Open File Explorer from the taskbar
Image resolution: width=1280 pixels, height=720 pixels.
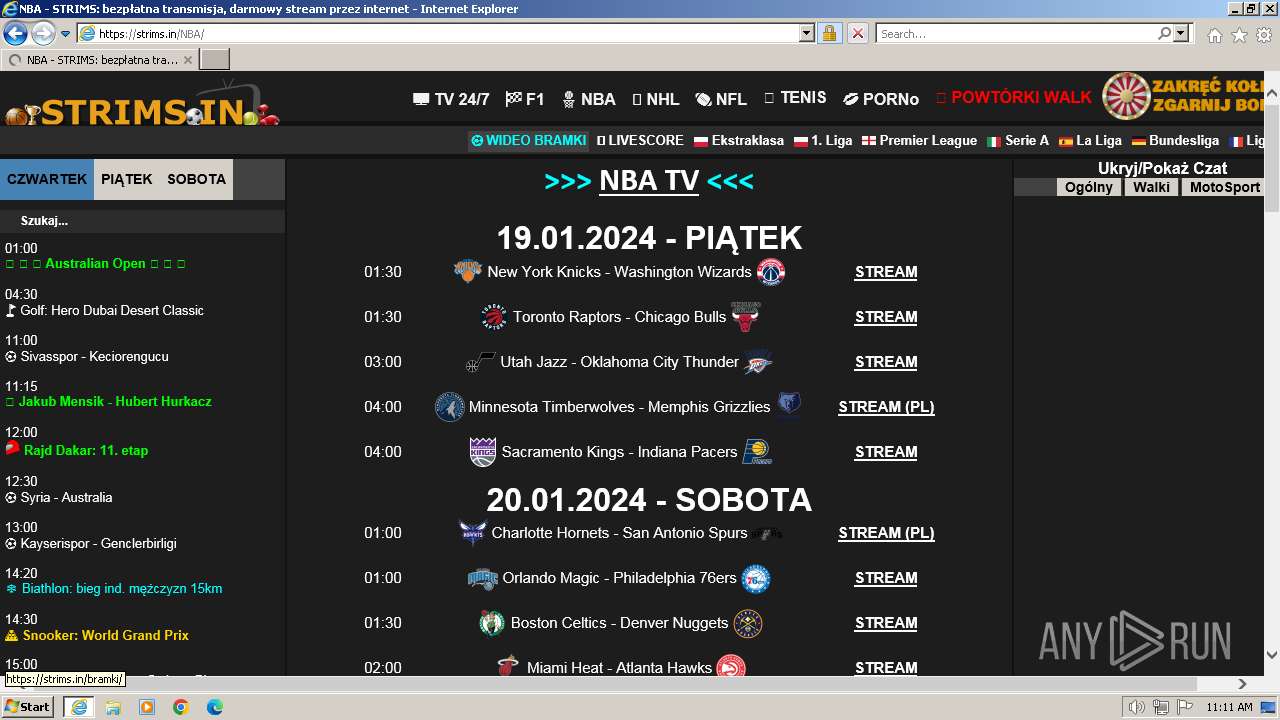tap(113, 707)
